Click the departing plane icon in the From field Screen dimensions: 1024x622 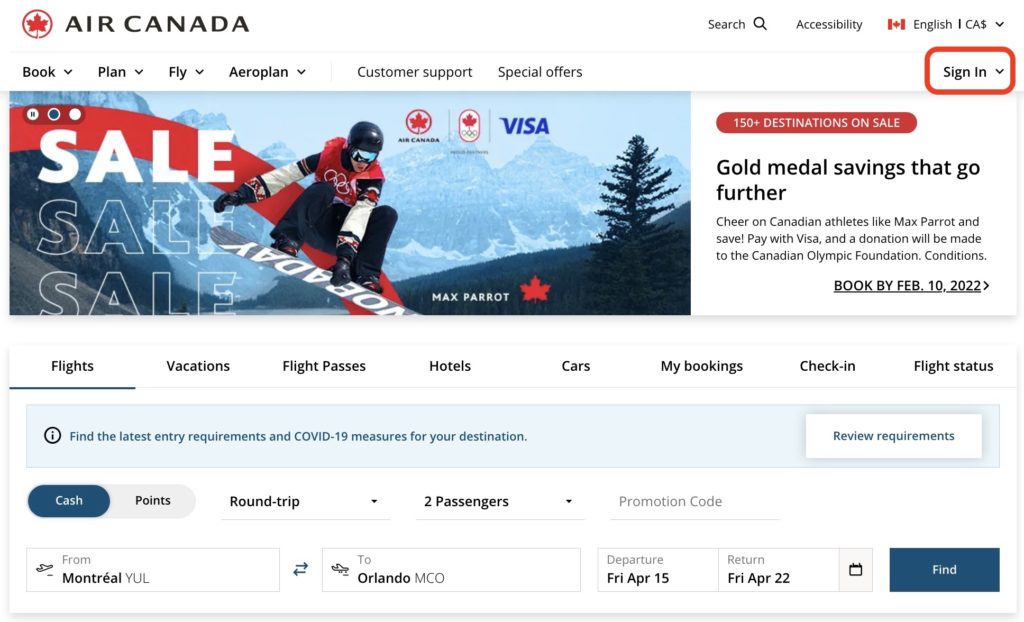(45, 569)
